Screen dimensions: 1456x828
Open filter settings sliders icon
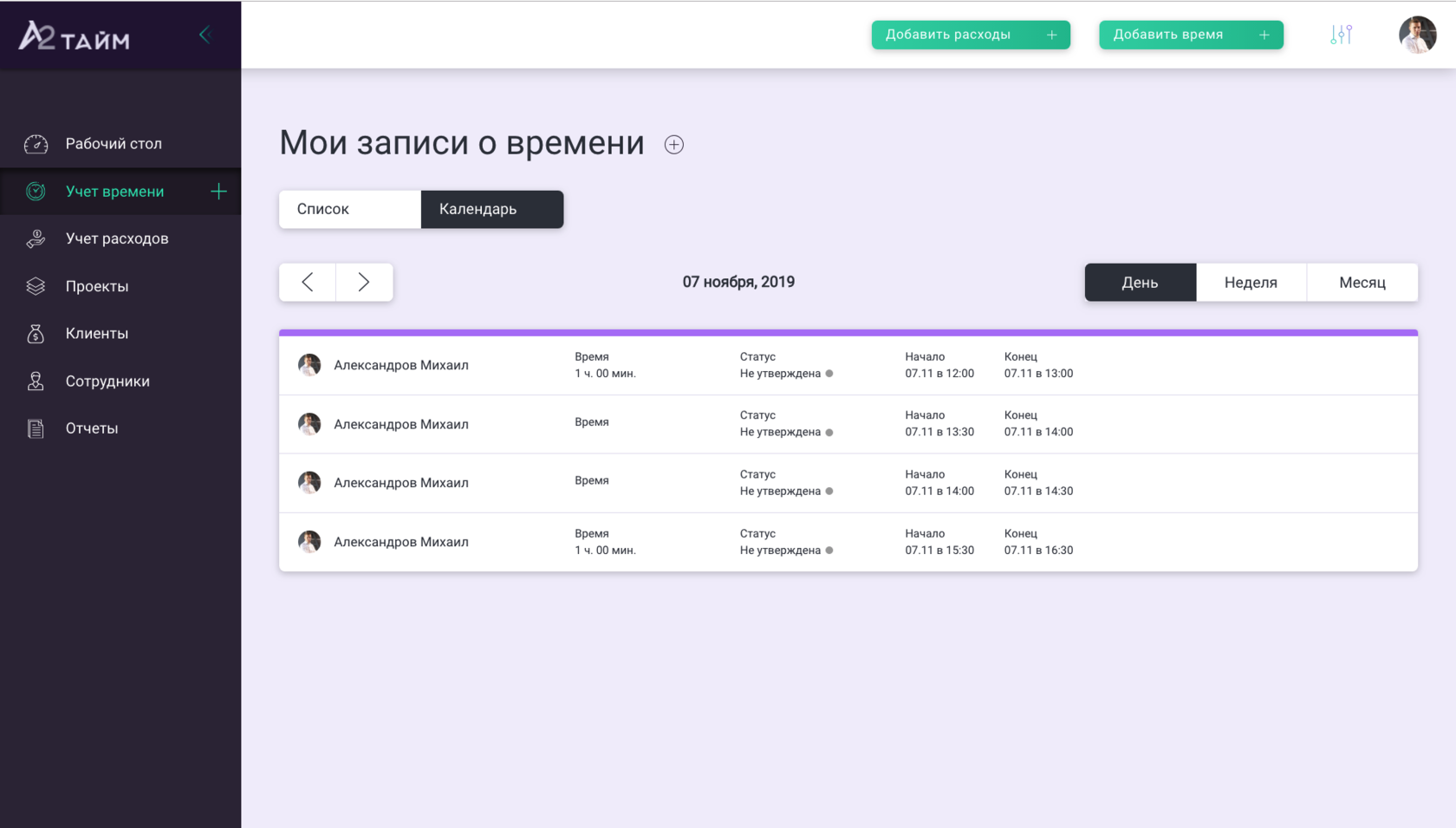pos(1341,35)
